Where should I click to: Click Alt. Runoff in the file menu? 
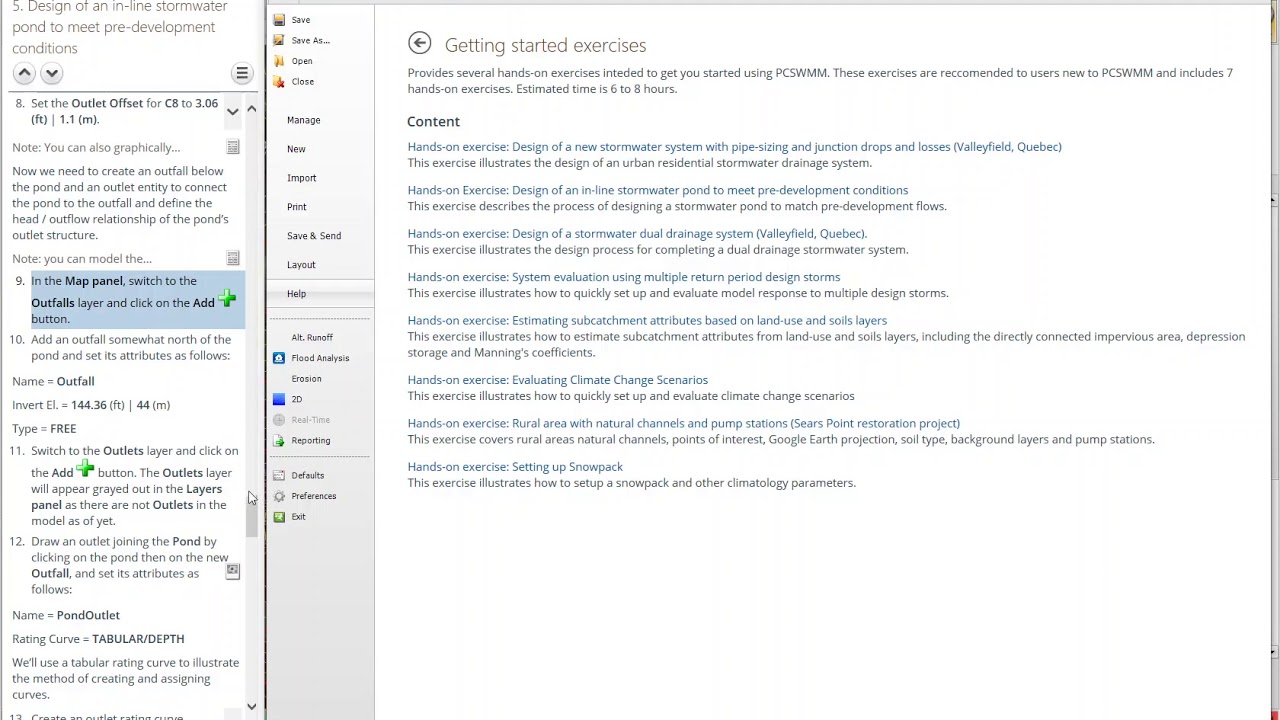click(312, 337)
